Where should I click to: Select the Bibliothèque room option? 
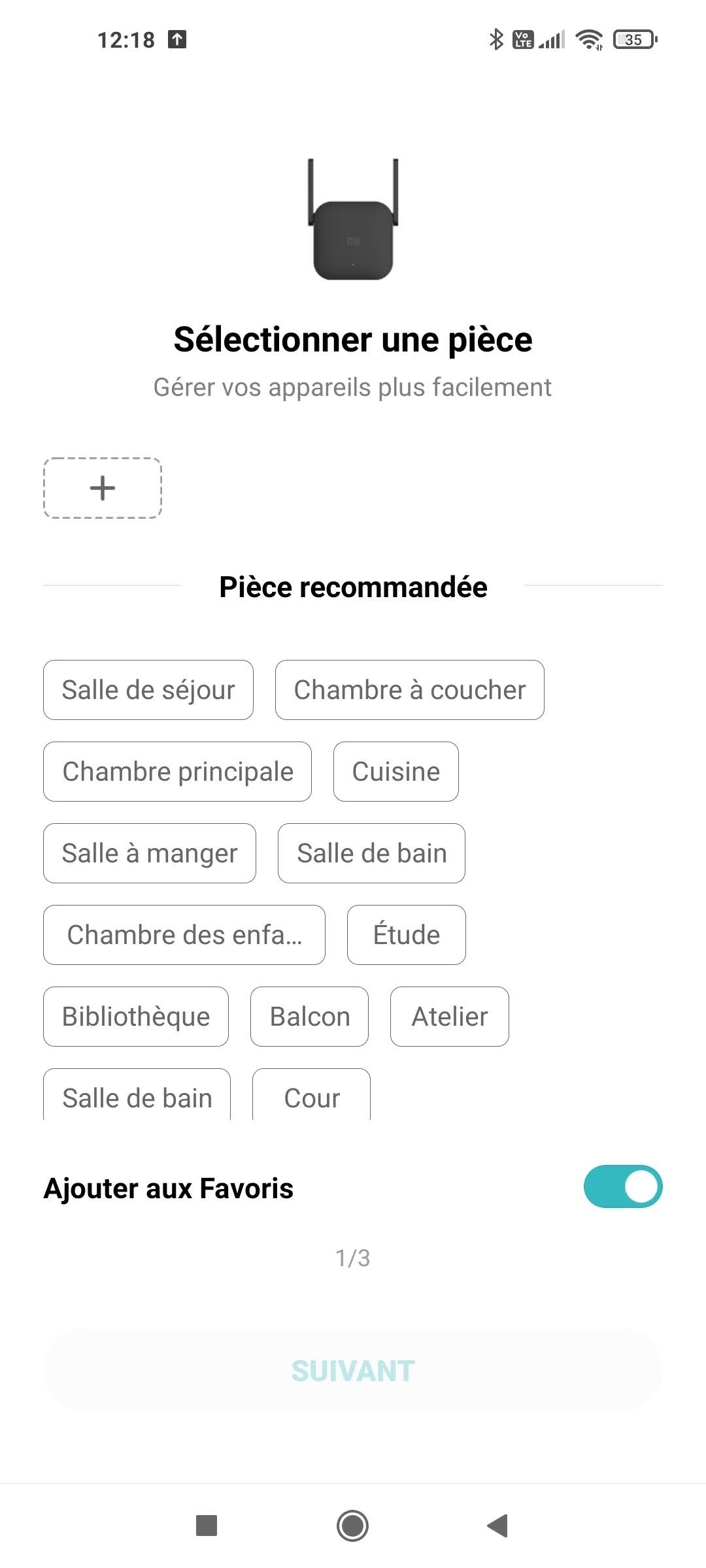136,1017
